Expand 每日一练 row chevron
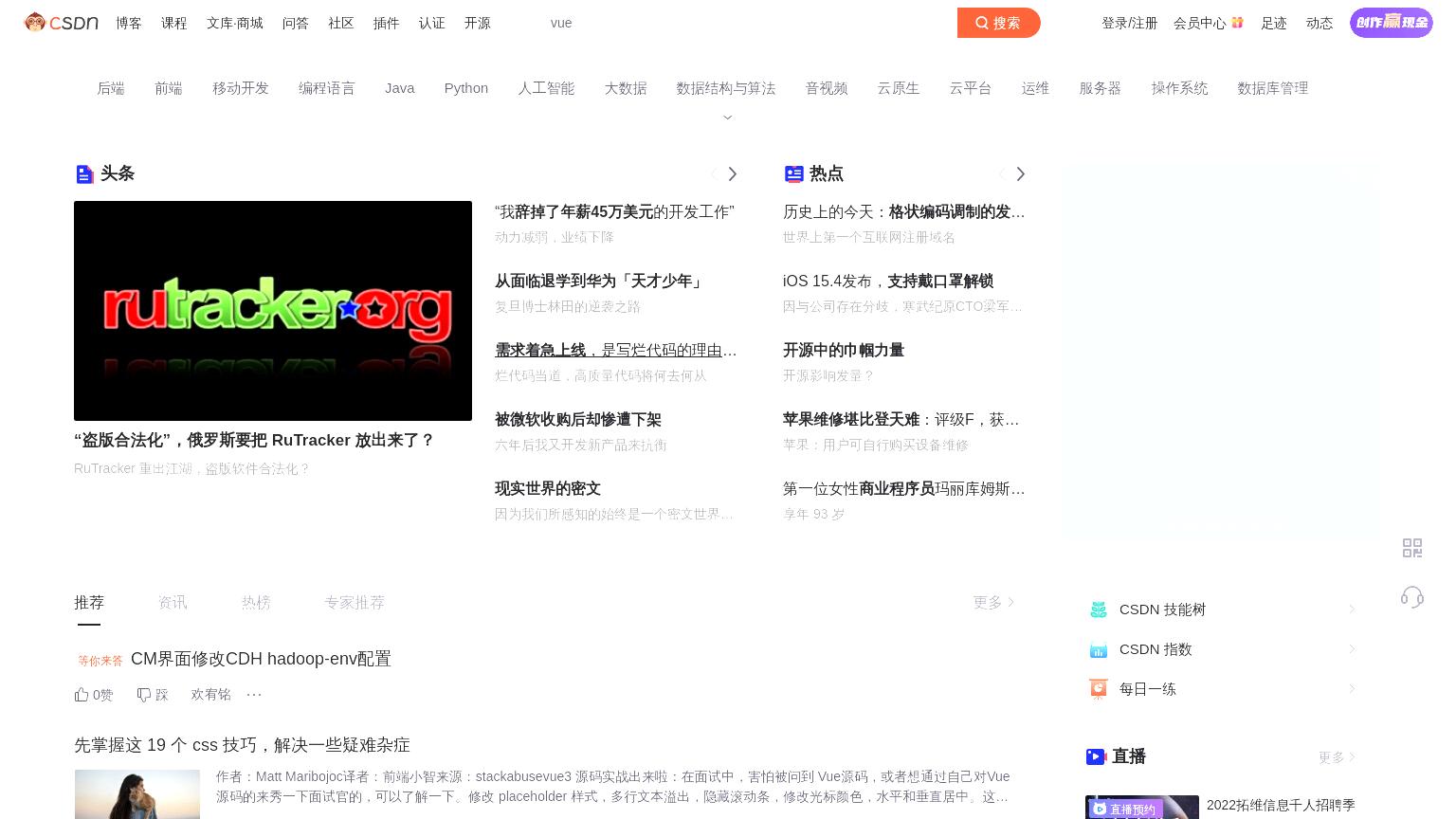 (x=1352, y=689)
